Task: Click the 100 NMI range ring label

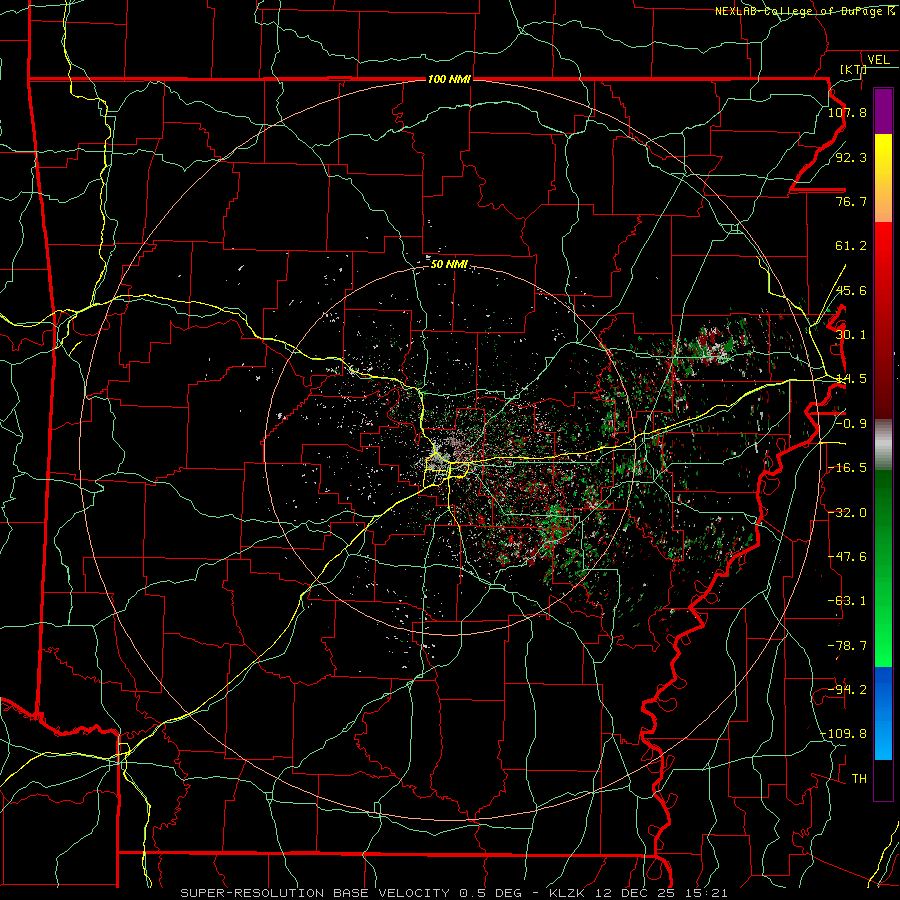Action: point(449,79)
